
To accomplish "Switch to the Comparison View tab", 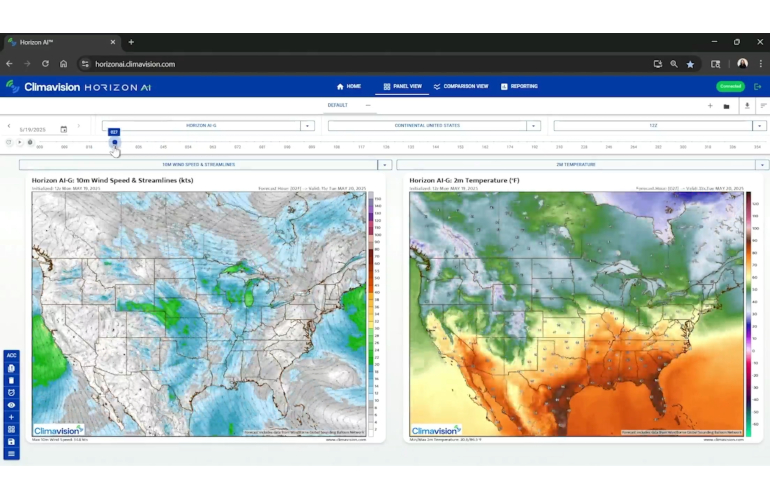I will pos(461,87).
